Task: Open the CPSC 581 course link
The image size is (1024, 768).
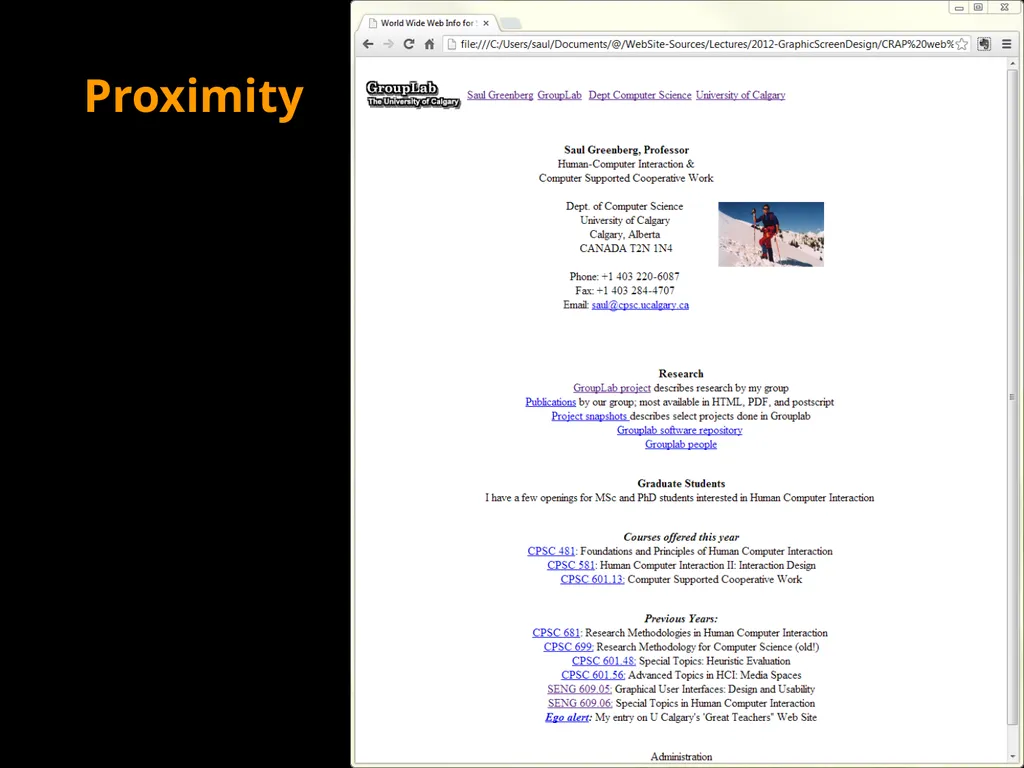Action: point(571,565)
